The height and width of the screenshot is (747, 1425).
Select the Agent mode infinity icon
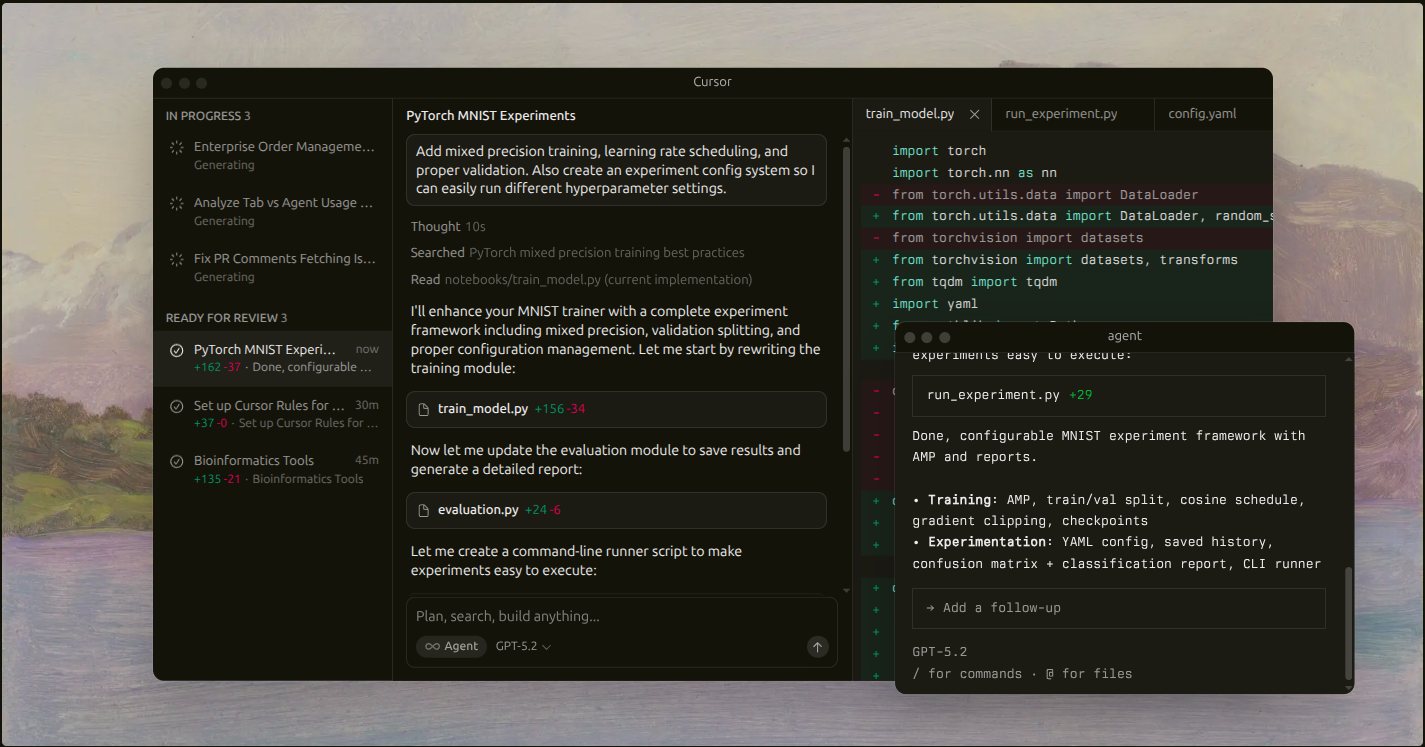pyautogui.click(x=432, y=646)
